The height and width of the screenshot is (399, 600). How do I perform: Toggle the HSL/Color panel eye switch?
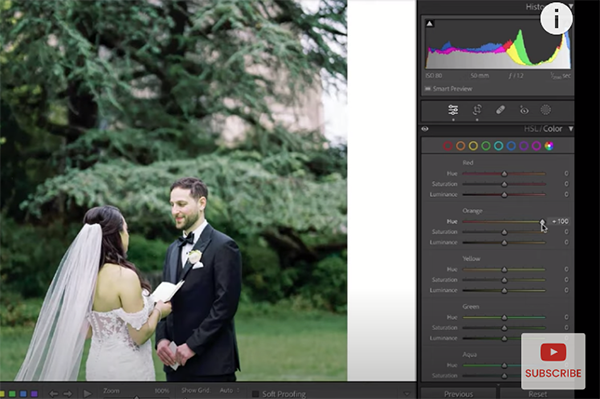(x=425, y=129)
